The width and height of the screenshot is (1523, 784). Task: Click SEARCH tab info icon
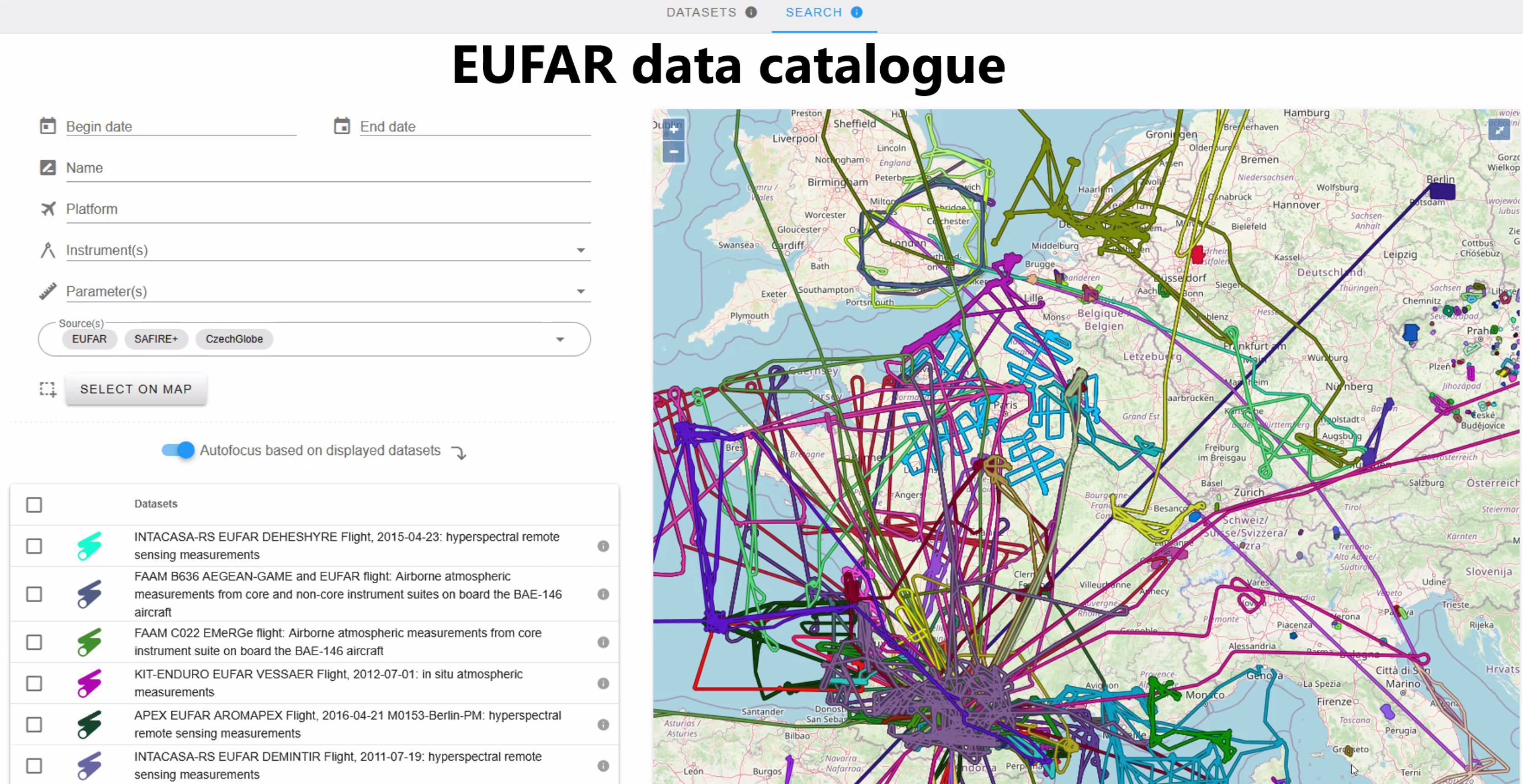(x=857, y=12)
